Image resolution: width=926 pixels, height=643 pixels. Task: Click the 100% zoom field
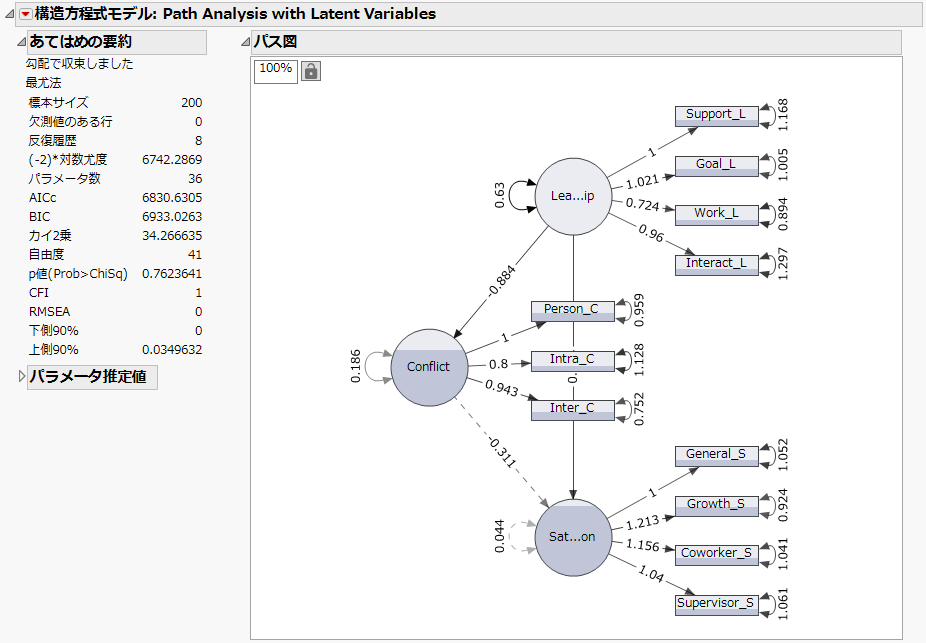276,71
